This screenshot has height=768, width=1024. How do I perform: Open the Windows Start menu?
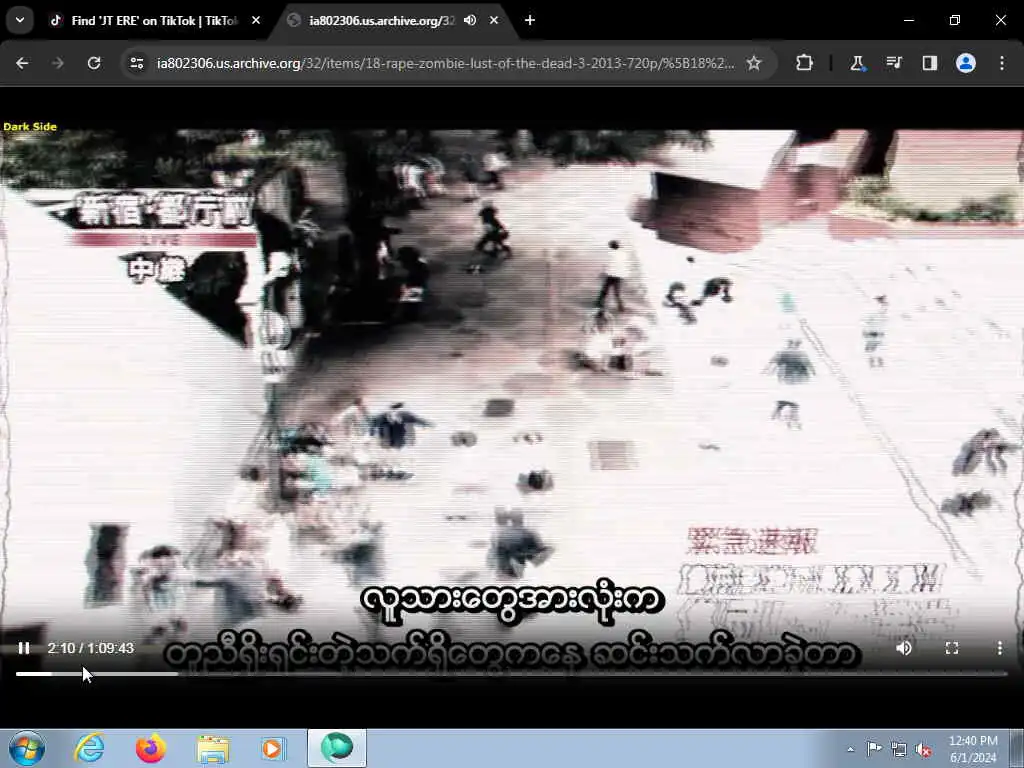27,748
